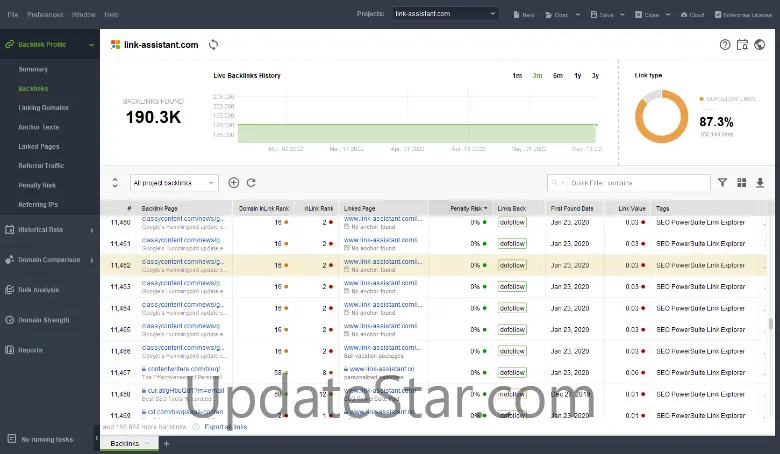Open the column grid view icon

(x=741, y=182)
